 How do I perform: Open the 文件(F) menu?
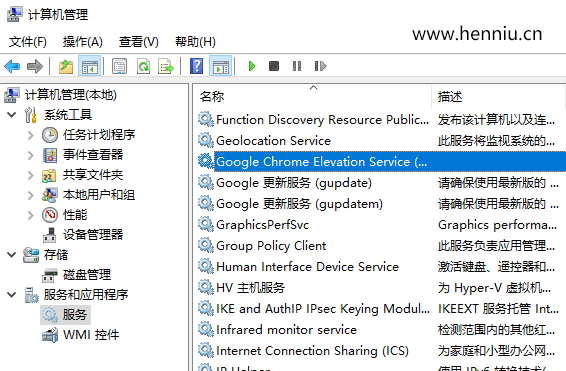pyautogui.click(x=28, y=42)
